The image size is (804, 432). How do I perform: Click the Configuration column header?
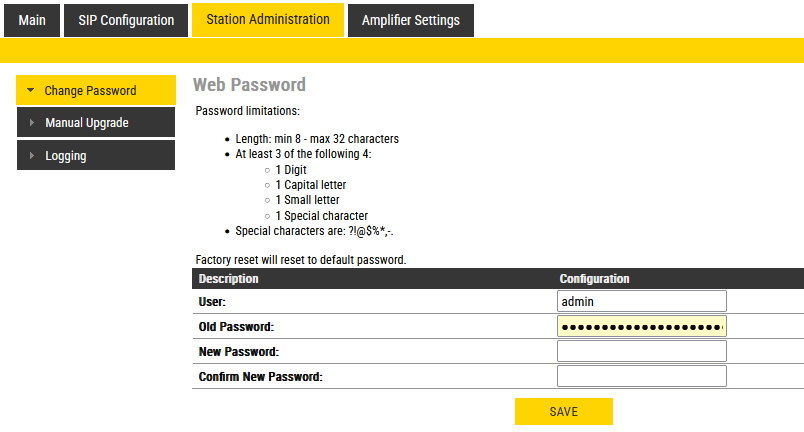pos(594,278)
